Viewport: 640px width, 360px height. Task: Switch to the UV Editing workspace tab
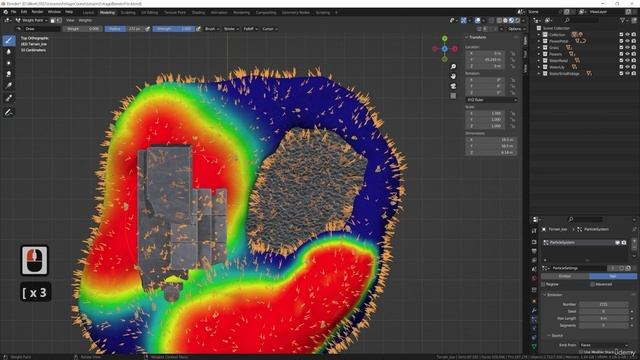pos(150,13)
